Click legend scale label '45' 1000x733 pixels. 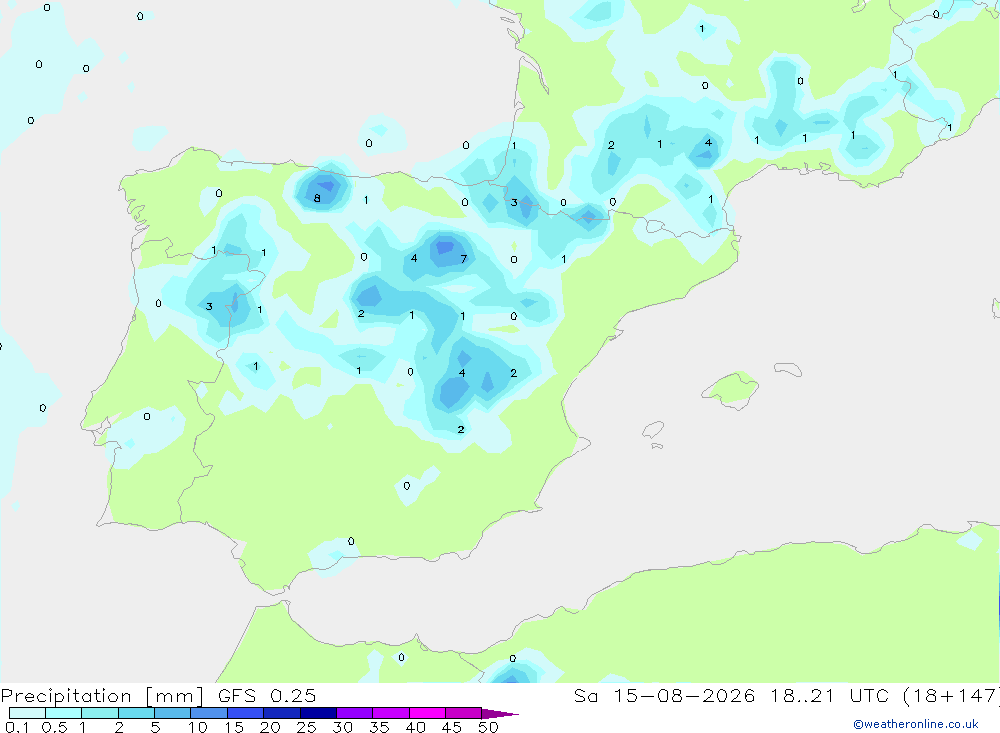tap(452, 727)
